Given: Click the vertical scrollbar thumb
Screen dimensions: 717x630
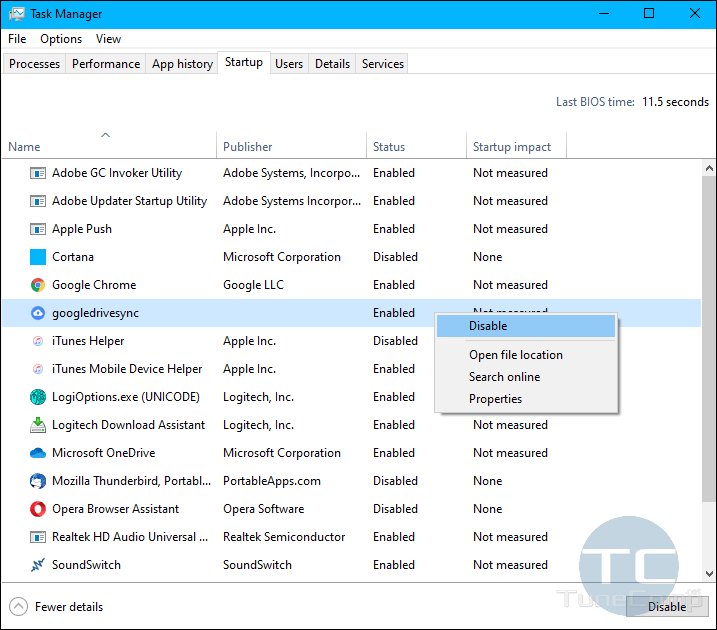Looking at the screenshot, I should pyautogui.click(x=709, y=338).
